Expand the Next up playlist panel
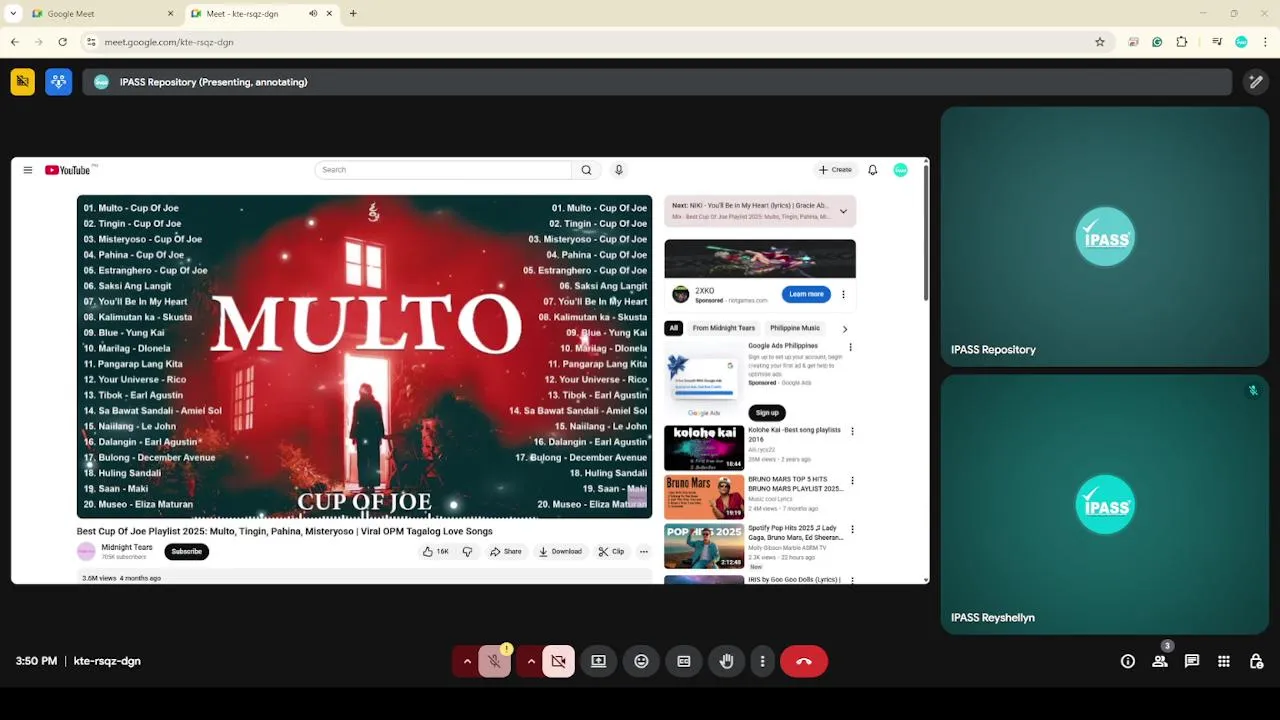1280x720 pixels. click(x=843, y=211)
